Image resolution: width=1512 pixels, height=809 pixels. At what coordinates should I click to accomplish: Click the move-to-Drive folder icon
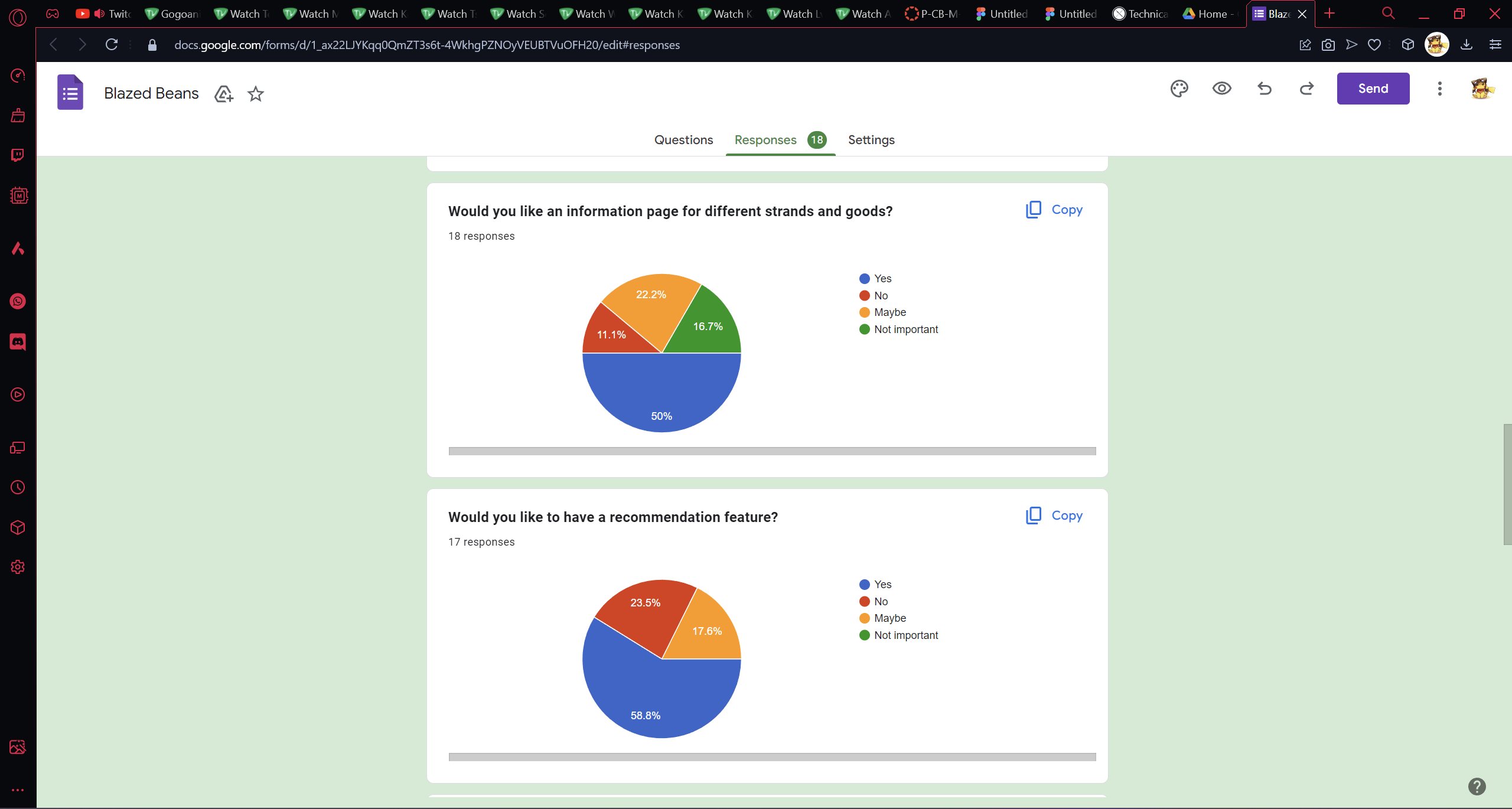(x=223, y=93)
